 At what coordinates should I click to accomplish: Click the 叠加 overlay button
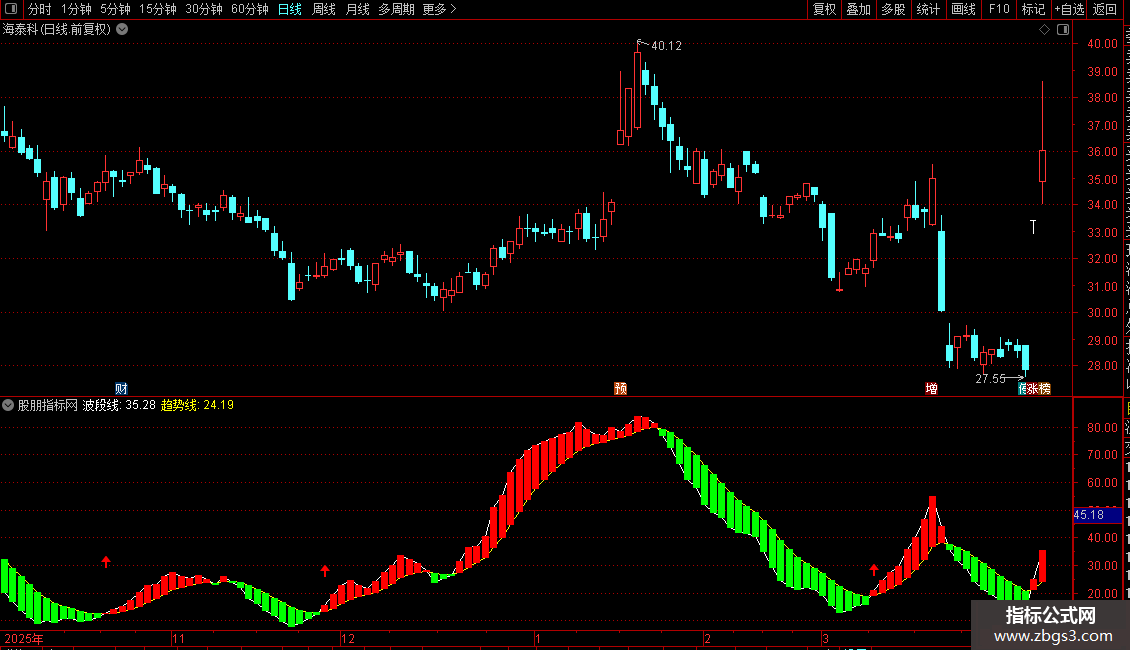[858, 9]
